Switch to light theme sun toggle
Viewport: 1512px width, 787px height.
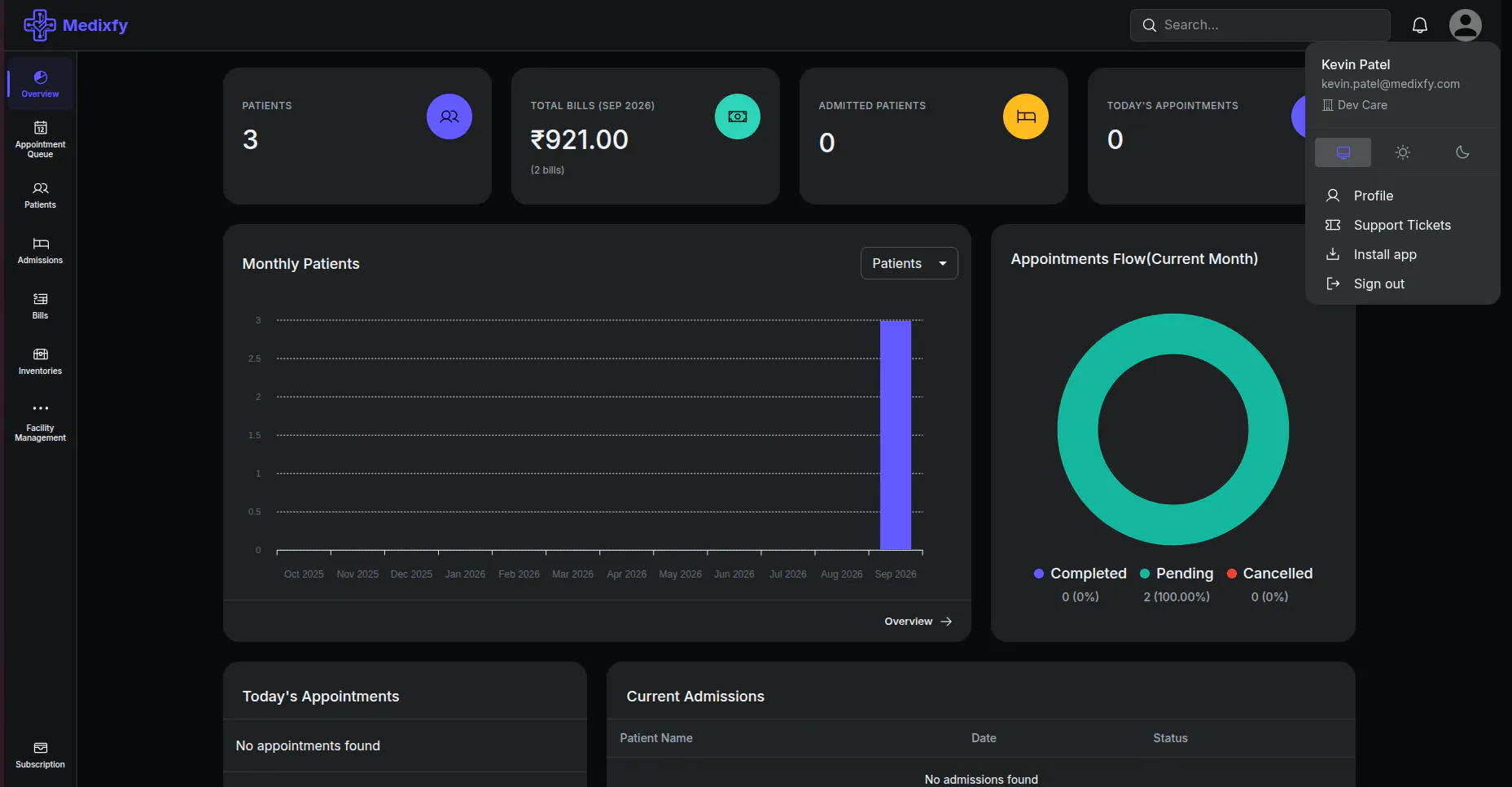(1402, 152)
